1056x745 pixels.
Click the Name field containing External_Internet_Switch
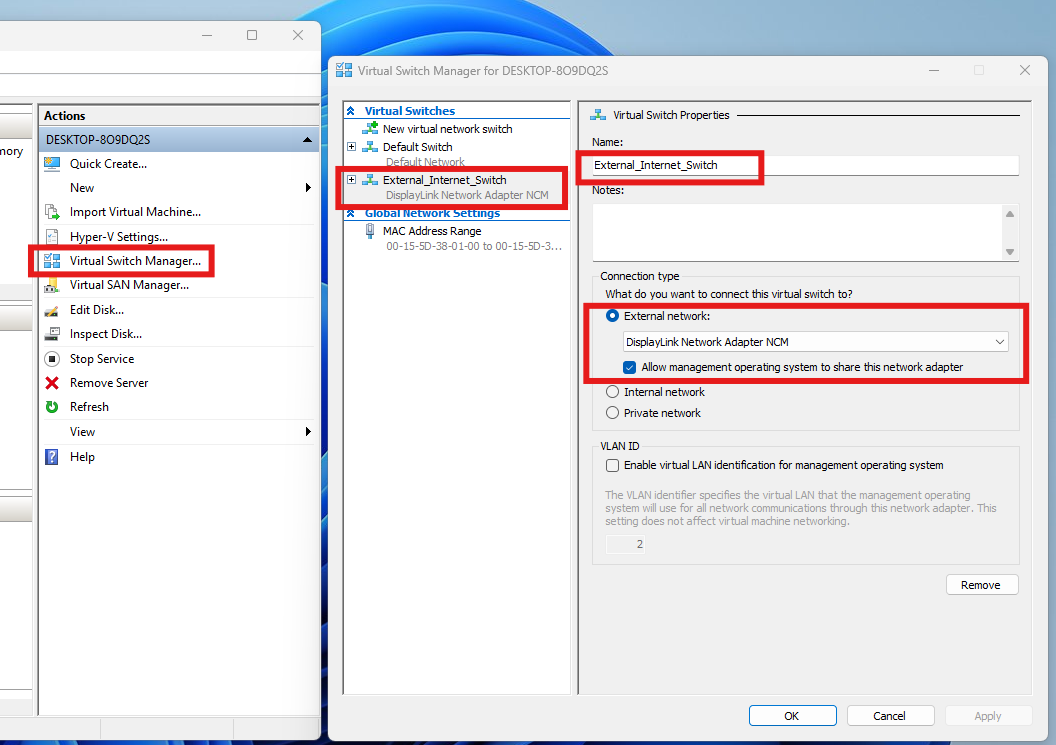coord(805,165)
